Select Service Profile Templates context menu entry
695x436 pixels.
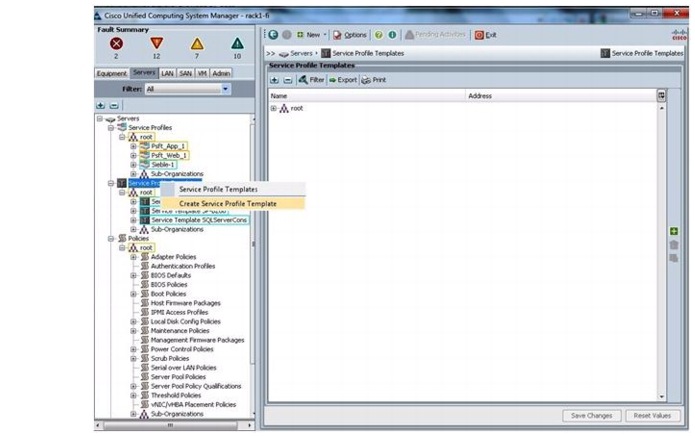(233, 189)
